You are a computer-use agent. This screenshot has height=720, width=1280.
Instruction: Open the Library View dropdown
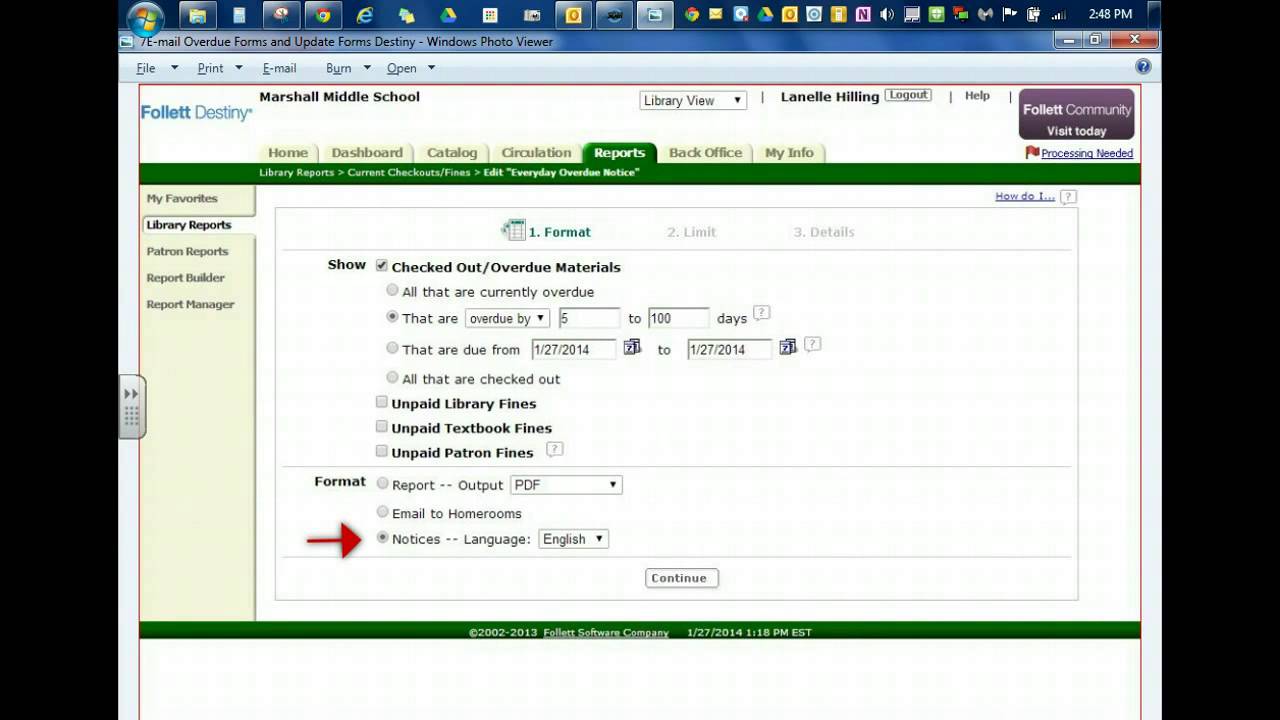click(693, 100)
